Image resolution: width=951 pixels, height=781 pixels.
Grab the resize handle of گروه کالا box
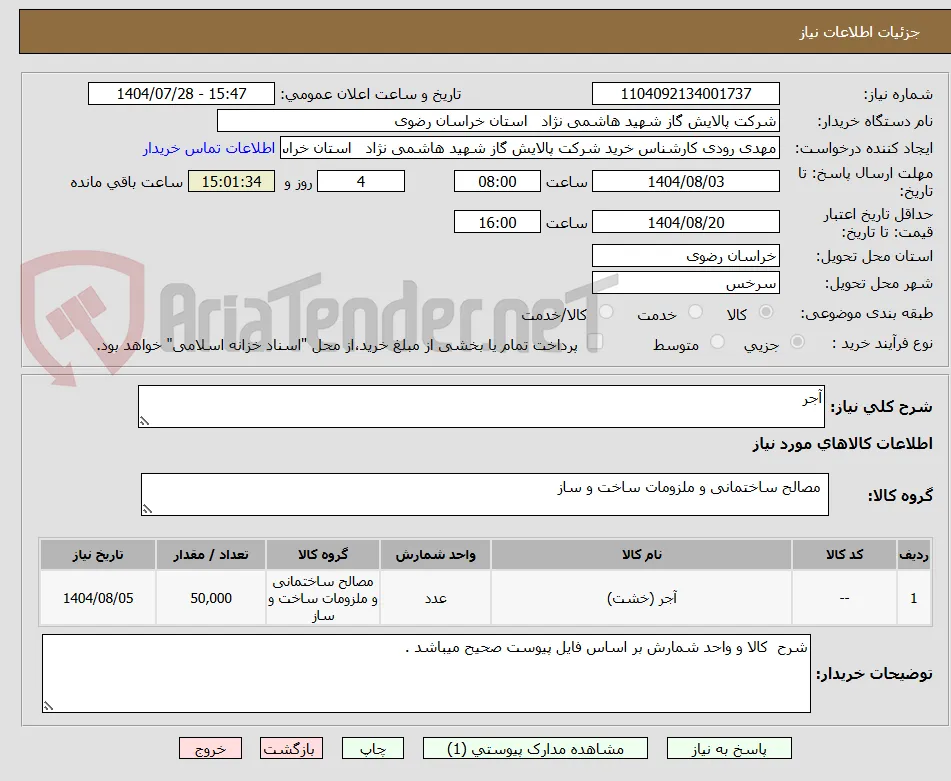[x=147, y=509]
